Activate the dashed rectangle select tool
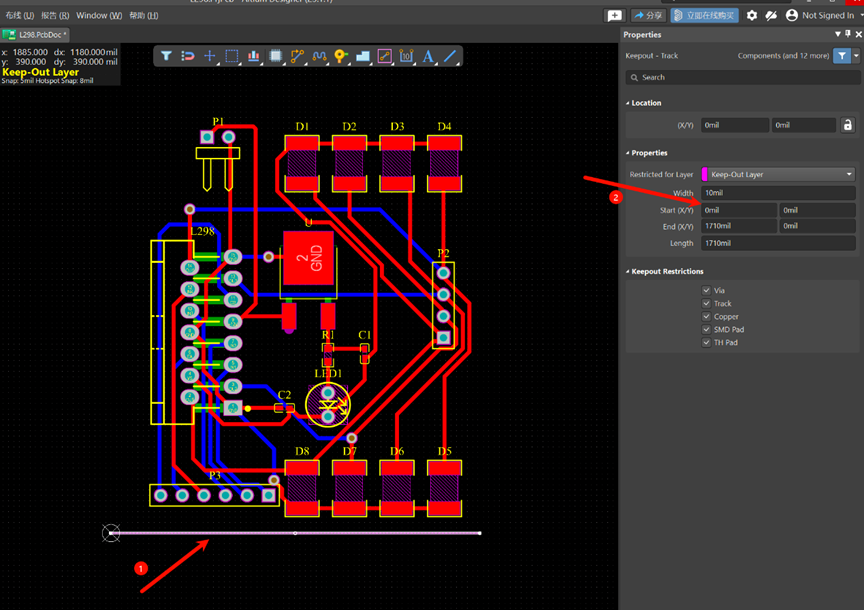This screenshot has height=610, width=864. pyautogui.click(x=232, y=56)
